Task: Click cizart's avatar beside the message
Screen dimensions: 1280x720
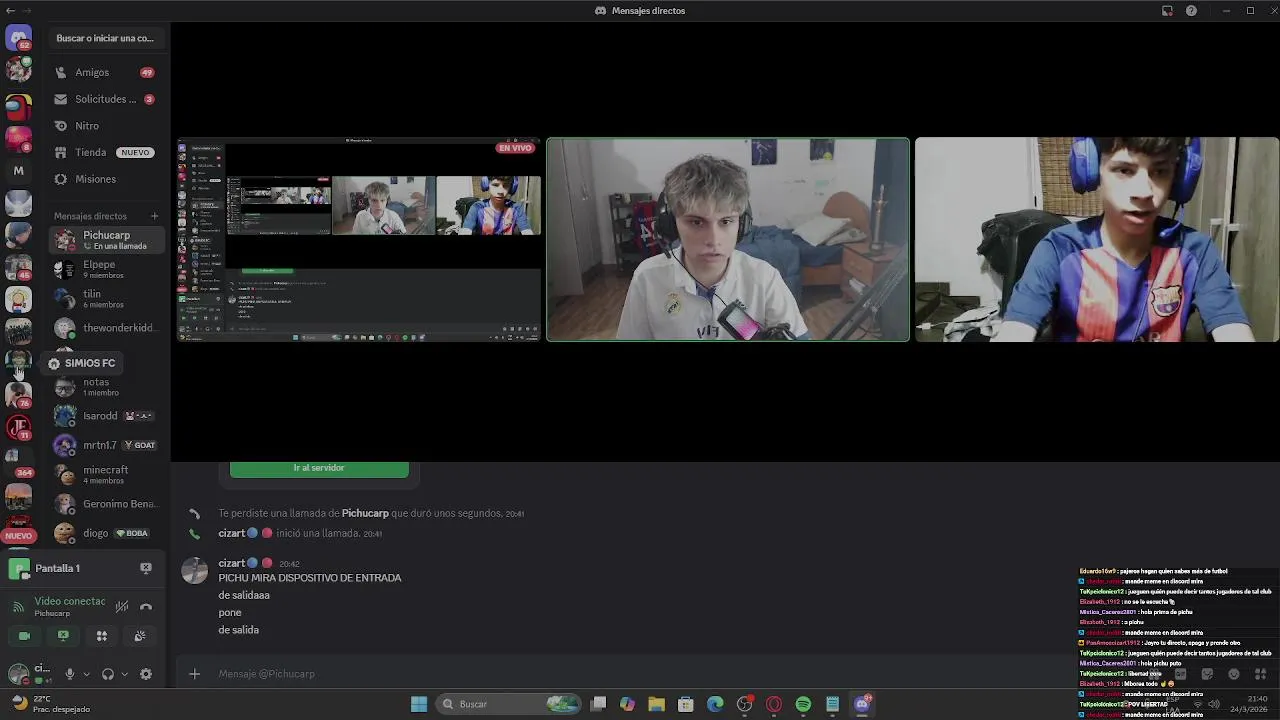Action: [x=194, y=570]
